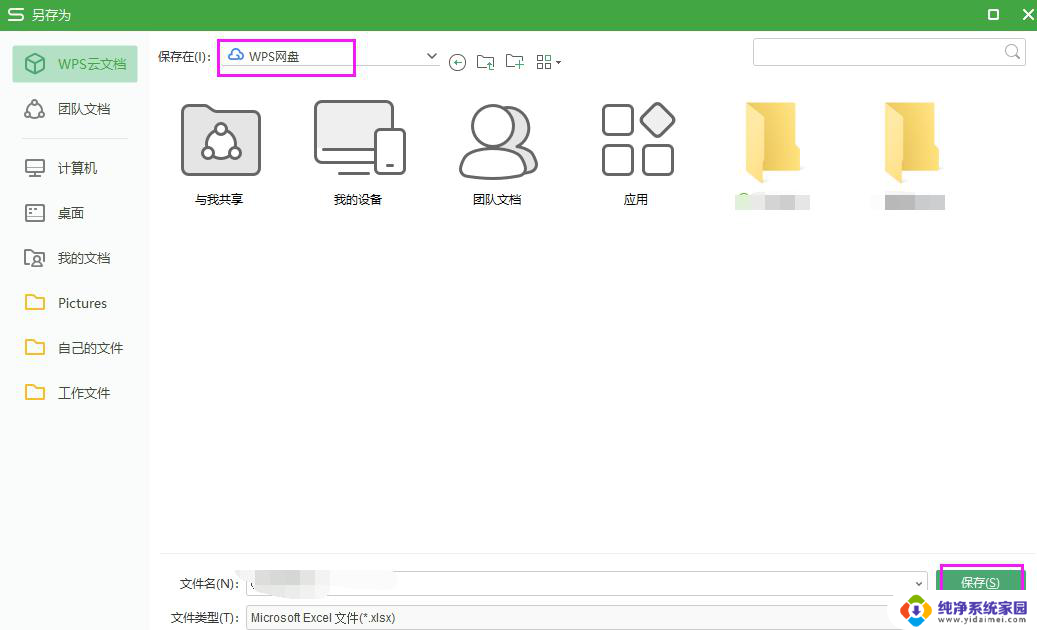This screenshot has height=630, width=1037.
Task: Open the 与我共享 shared folder
Action: point(220,154)
